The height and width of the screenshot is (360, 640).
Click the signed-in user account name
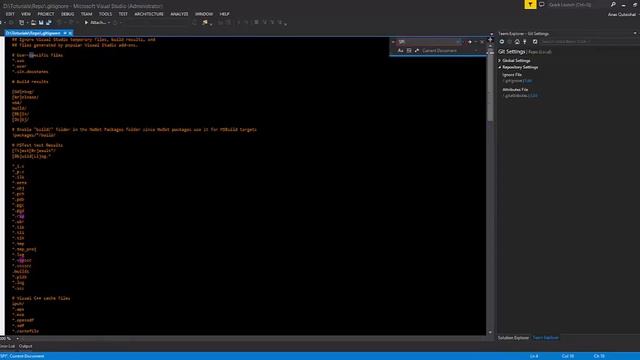coord(622,14)
